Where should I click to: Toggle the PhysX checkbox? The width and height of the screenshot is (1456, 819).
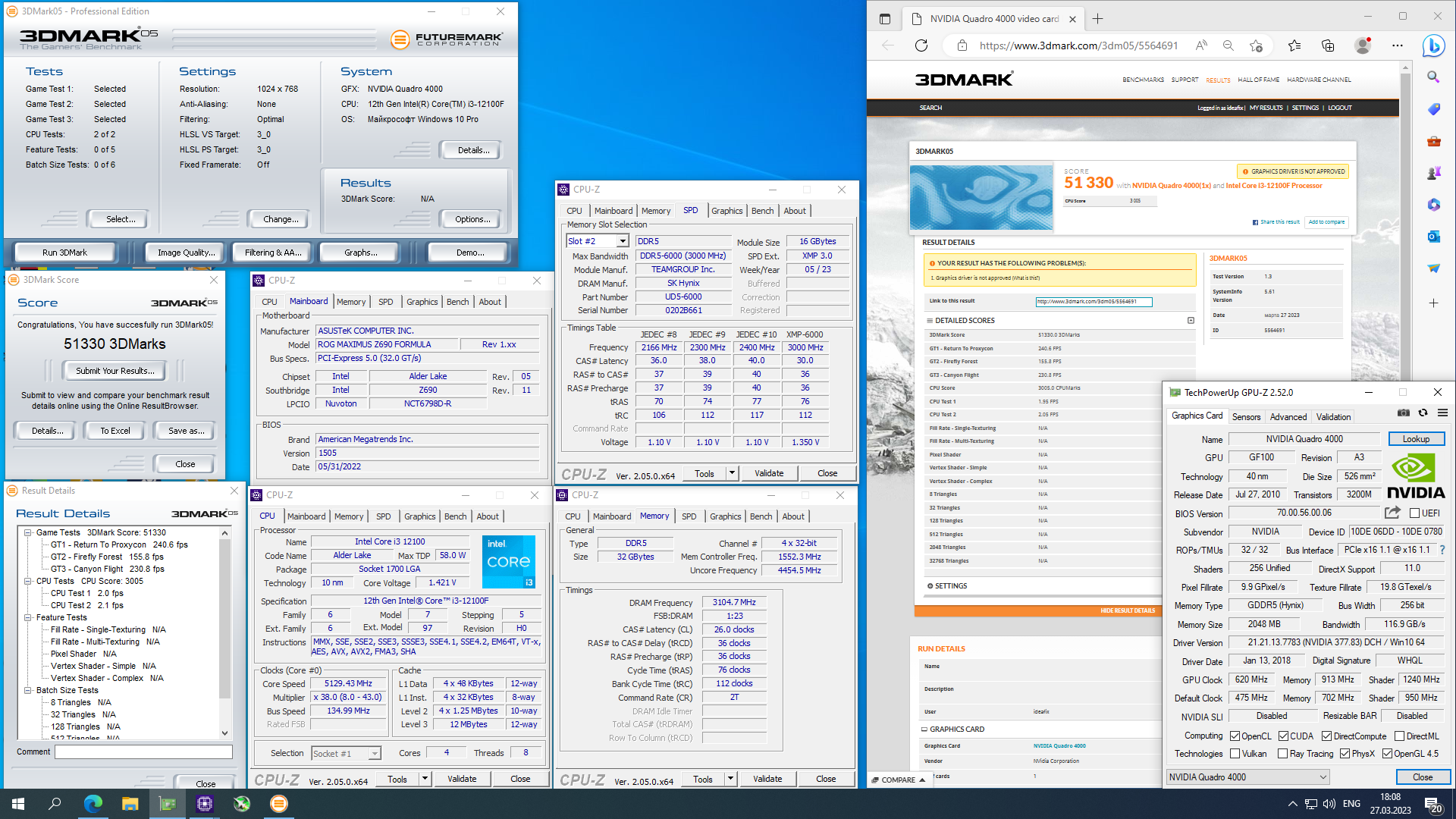click(1345, 754)
